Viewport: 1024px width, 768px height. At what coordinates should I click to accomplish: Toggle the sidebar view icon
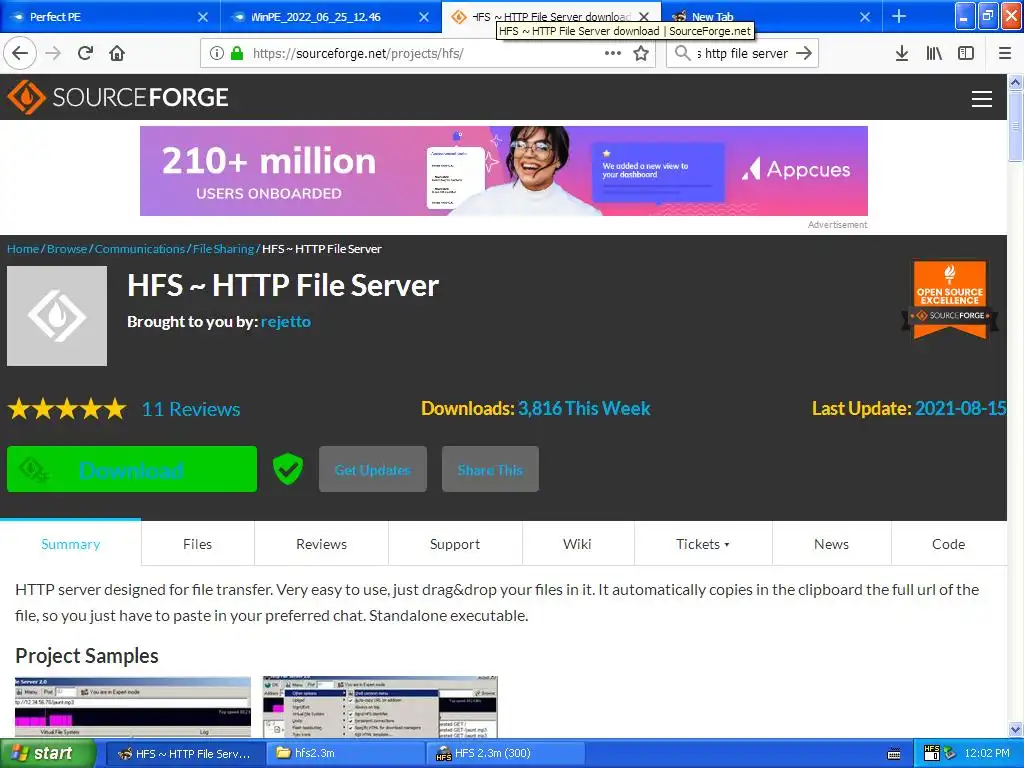966,53
